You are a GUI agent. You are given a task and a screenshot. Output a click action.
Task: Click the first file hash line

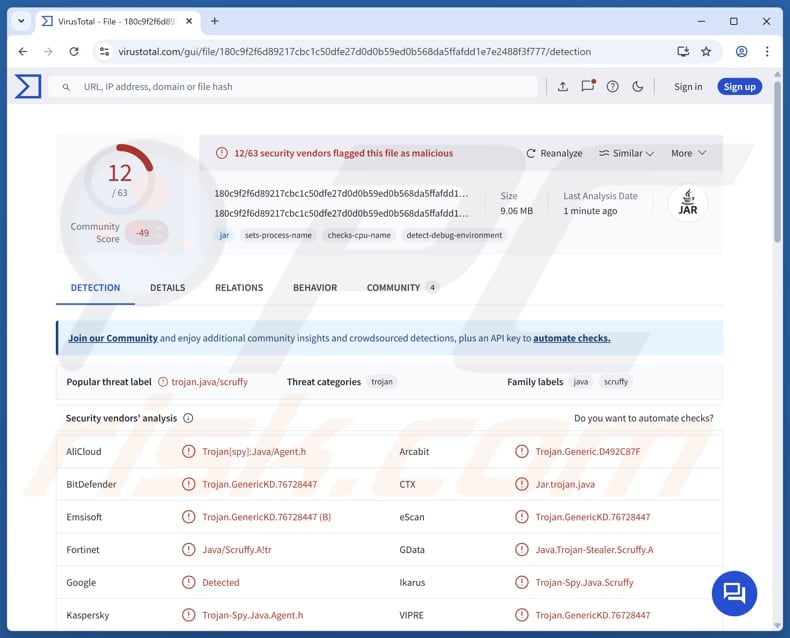pos(341,194)
